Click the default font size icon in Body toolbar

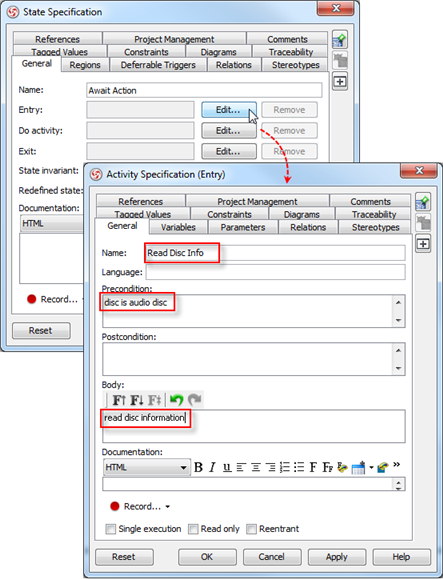tap(155, 400)
